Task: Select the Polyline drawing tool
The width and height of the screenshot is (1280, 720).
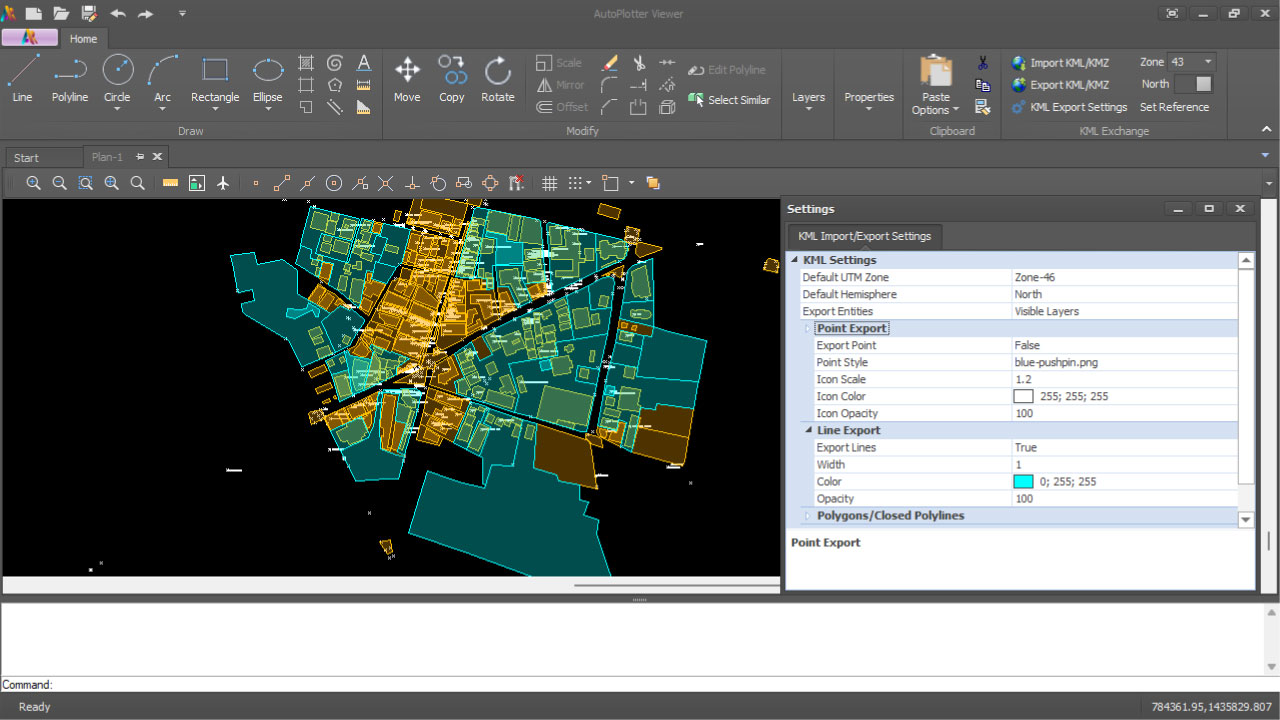Action: coord(70,79)
